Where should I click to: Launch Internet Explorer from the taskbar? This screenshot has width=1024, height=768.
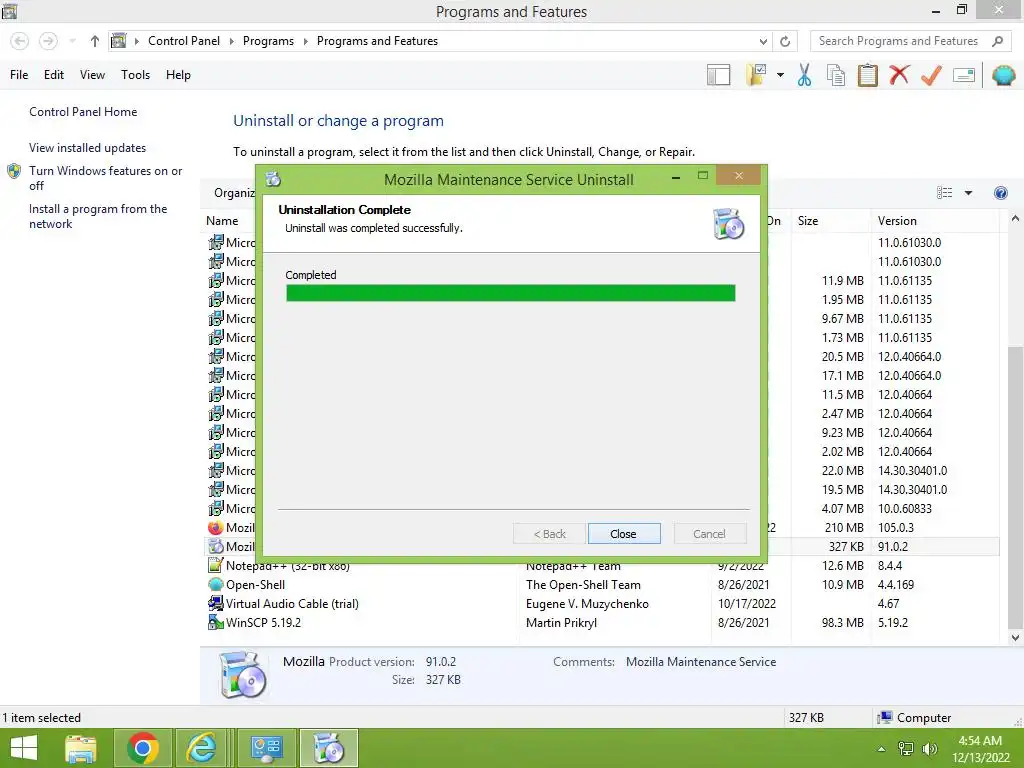pos(200,748)
